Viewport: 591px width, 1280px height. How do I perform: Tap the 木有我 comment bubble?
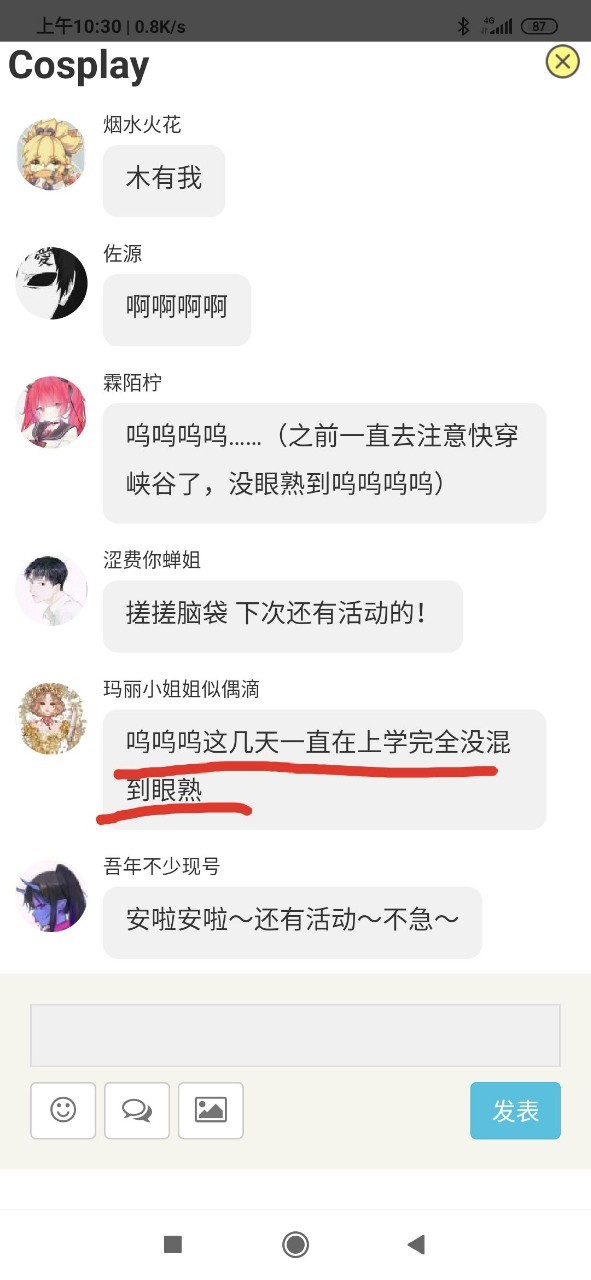(x=164, y=181)
